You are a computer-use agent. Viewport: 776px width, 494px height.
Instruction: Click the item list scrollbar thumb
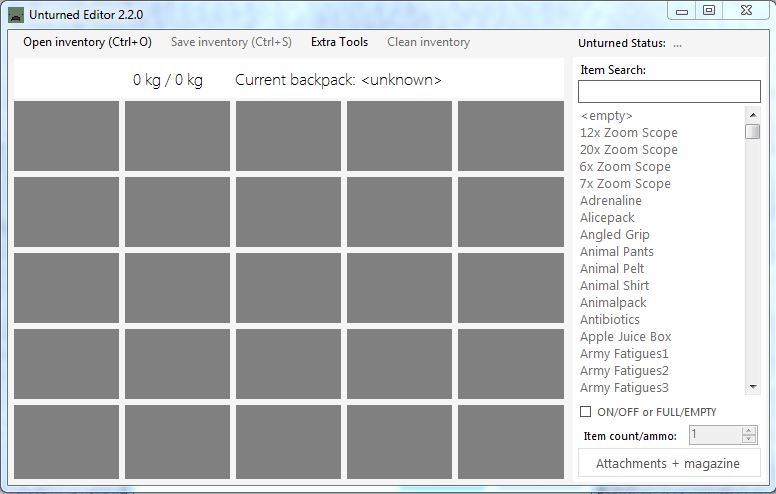(753, 132)
